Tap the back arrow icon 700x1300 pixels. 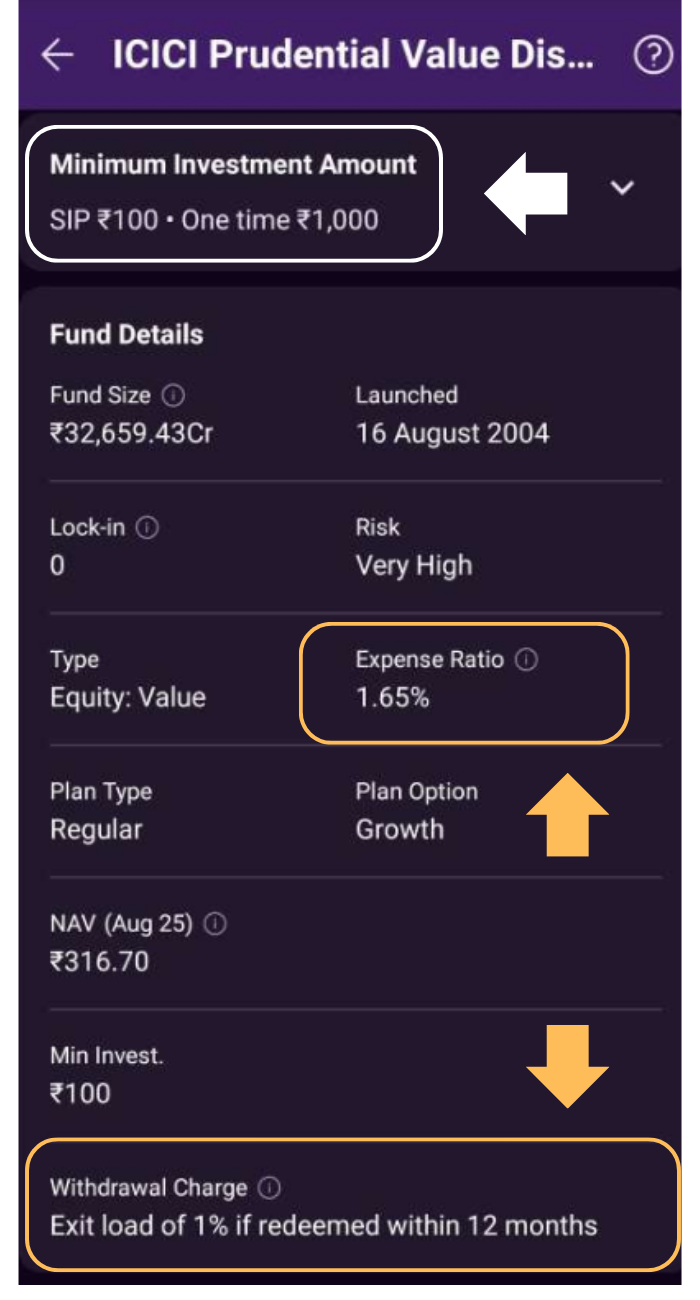pos(58,56)
